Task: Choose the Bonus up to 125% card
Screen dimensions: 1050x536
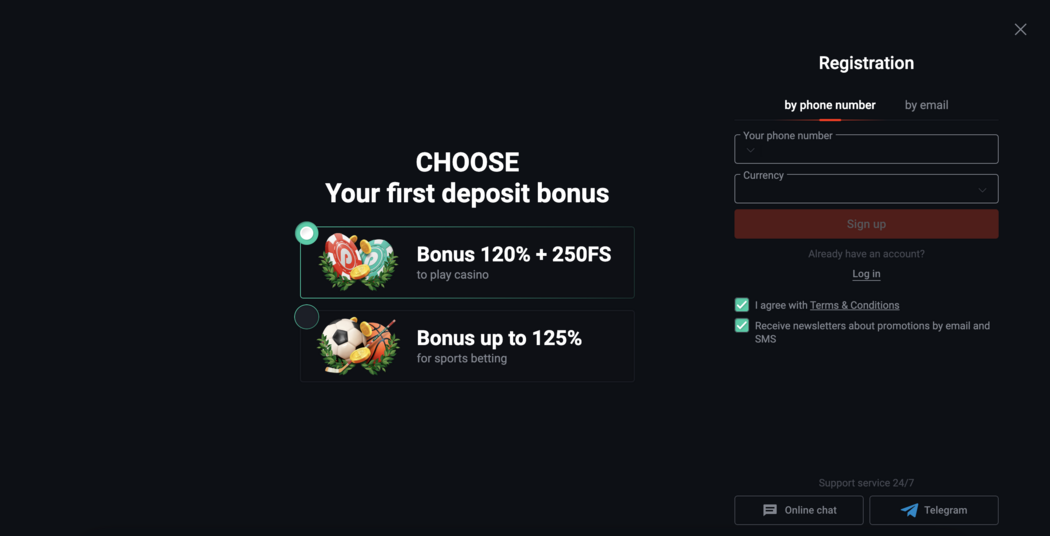Action: (x=499, y=346)
